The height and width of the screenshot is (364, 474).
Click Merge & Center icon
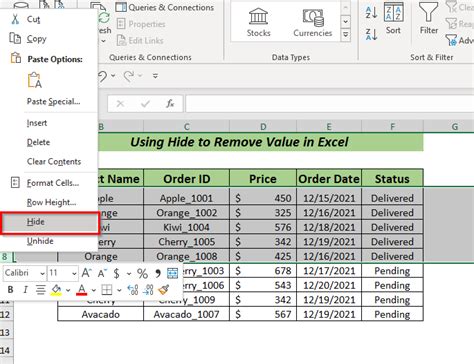point(172,273)
